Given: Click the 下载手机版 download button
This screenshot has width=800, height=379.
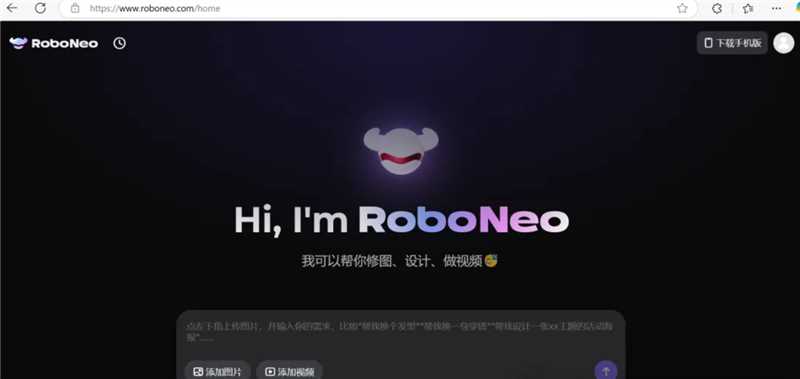Looking at the screenshot, I should pos(732,43).
